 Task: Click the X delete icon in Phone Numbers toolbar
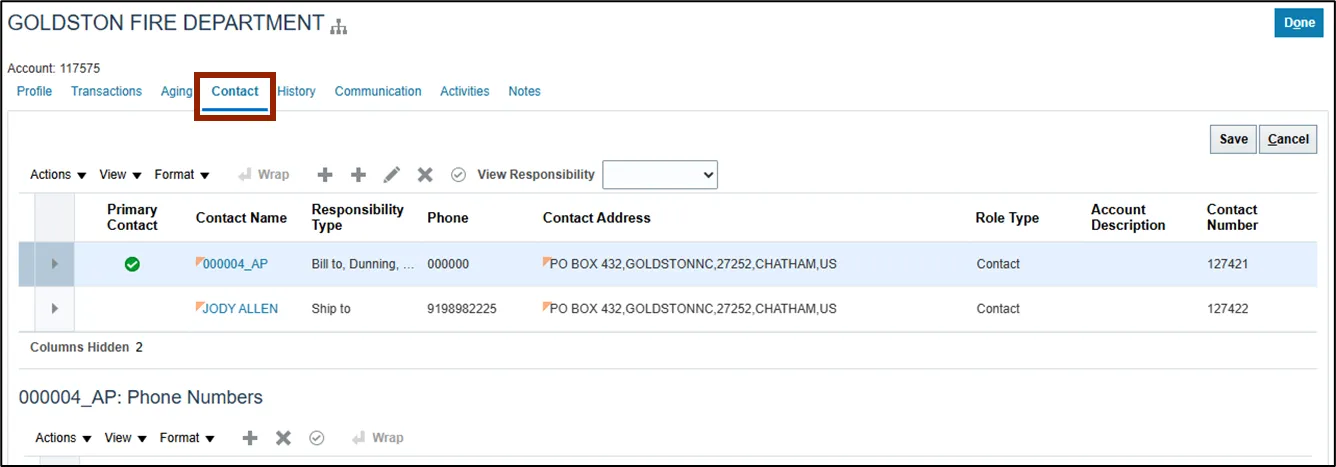click(x=283, y=438)
